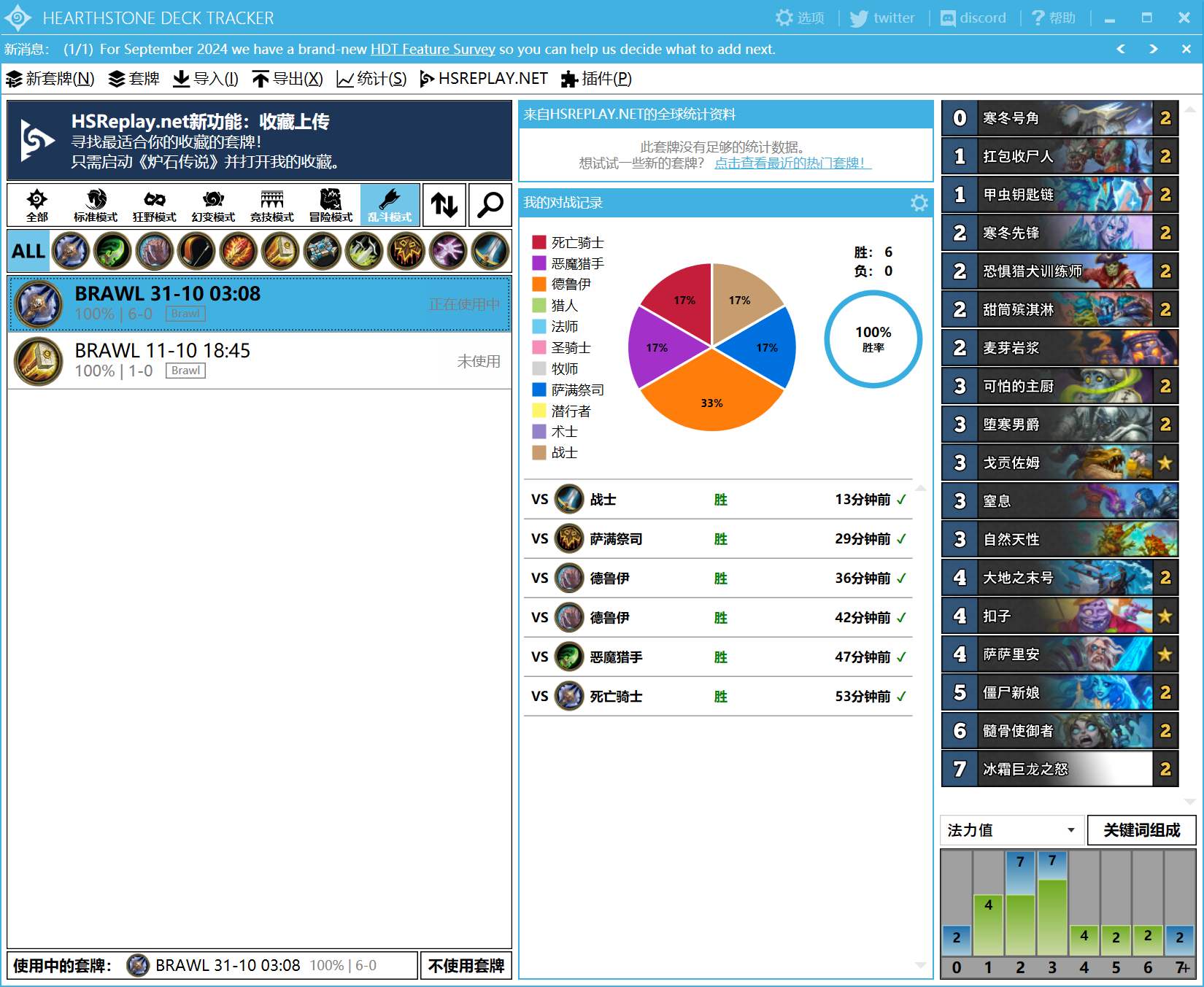Filter decks by Demon Hunter class icon
1204x987 pixels.
(x=112, y=251)
